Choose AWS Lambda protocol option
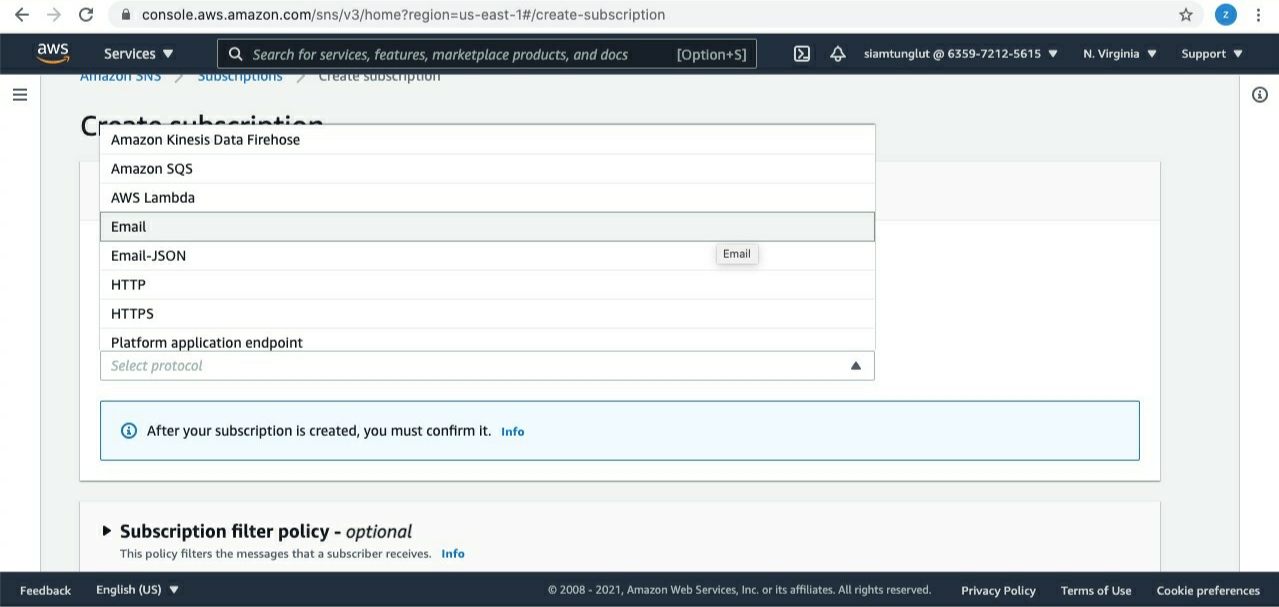The height and width of the screenshot is (607, 1279). pyautogui.click(x=488, y=198)
